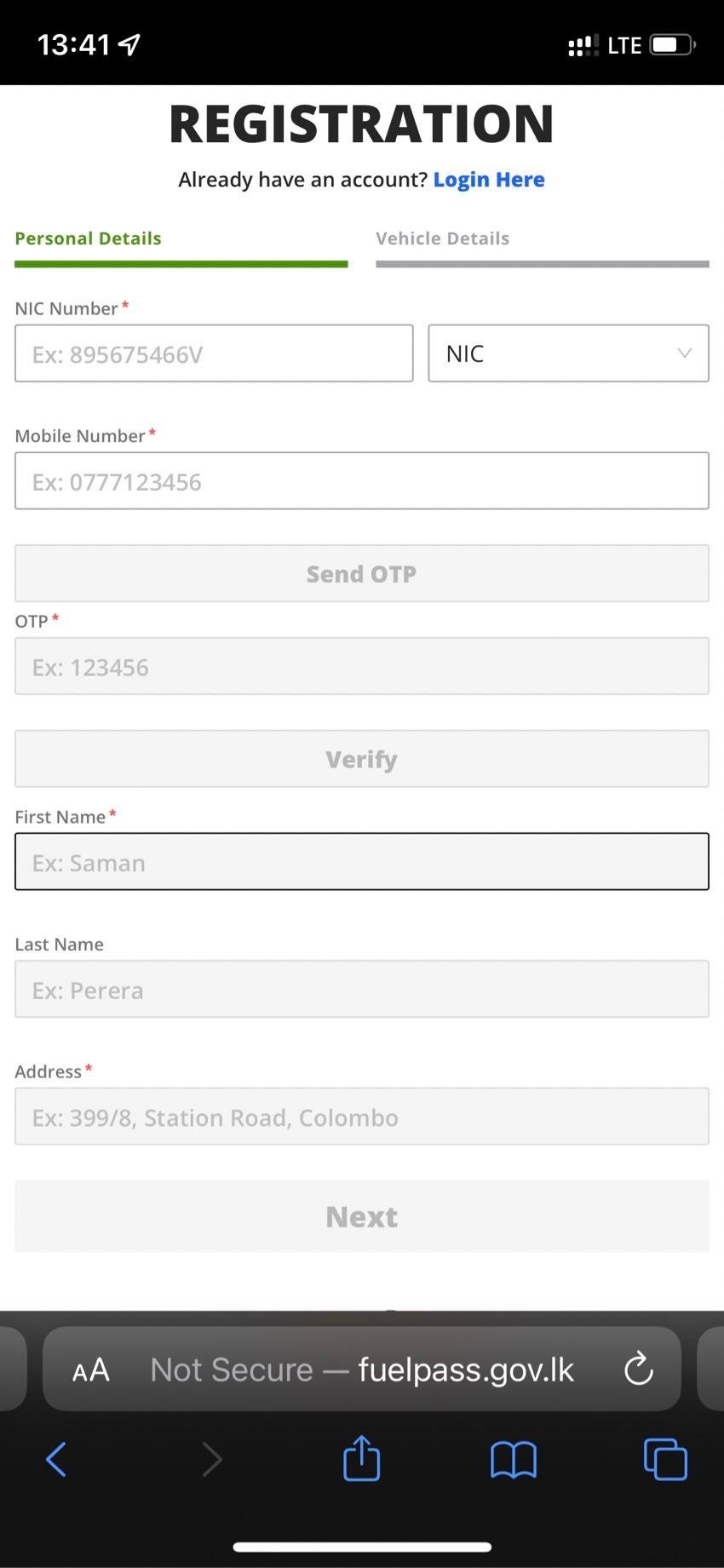Open the Safari share sheet
This screenshot has width=724, height=1568.
361,1459
